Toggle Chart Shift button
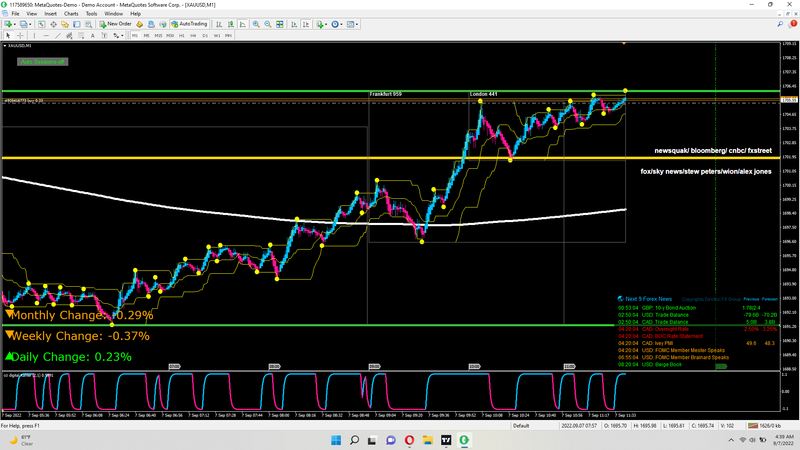This screenshot has width=800, height=450. pyautogui.click(x=306, y=24)
